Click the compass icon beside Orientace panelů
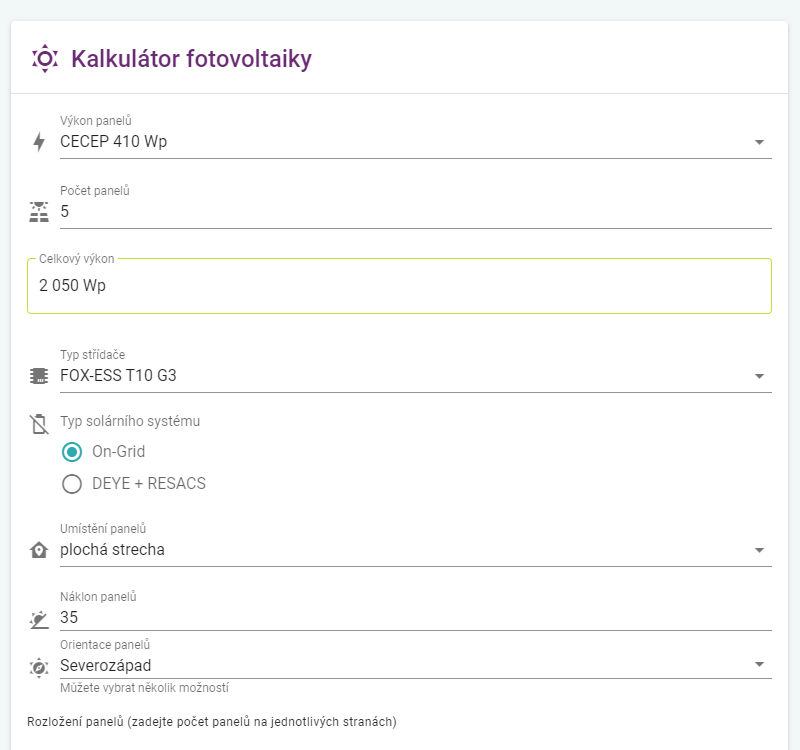 point(39,666)
